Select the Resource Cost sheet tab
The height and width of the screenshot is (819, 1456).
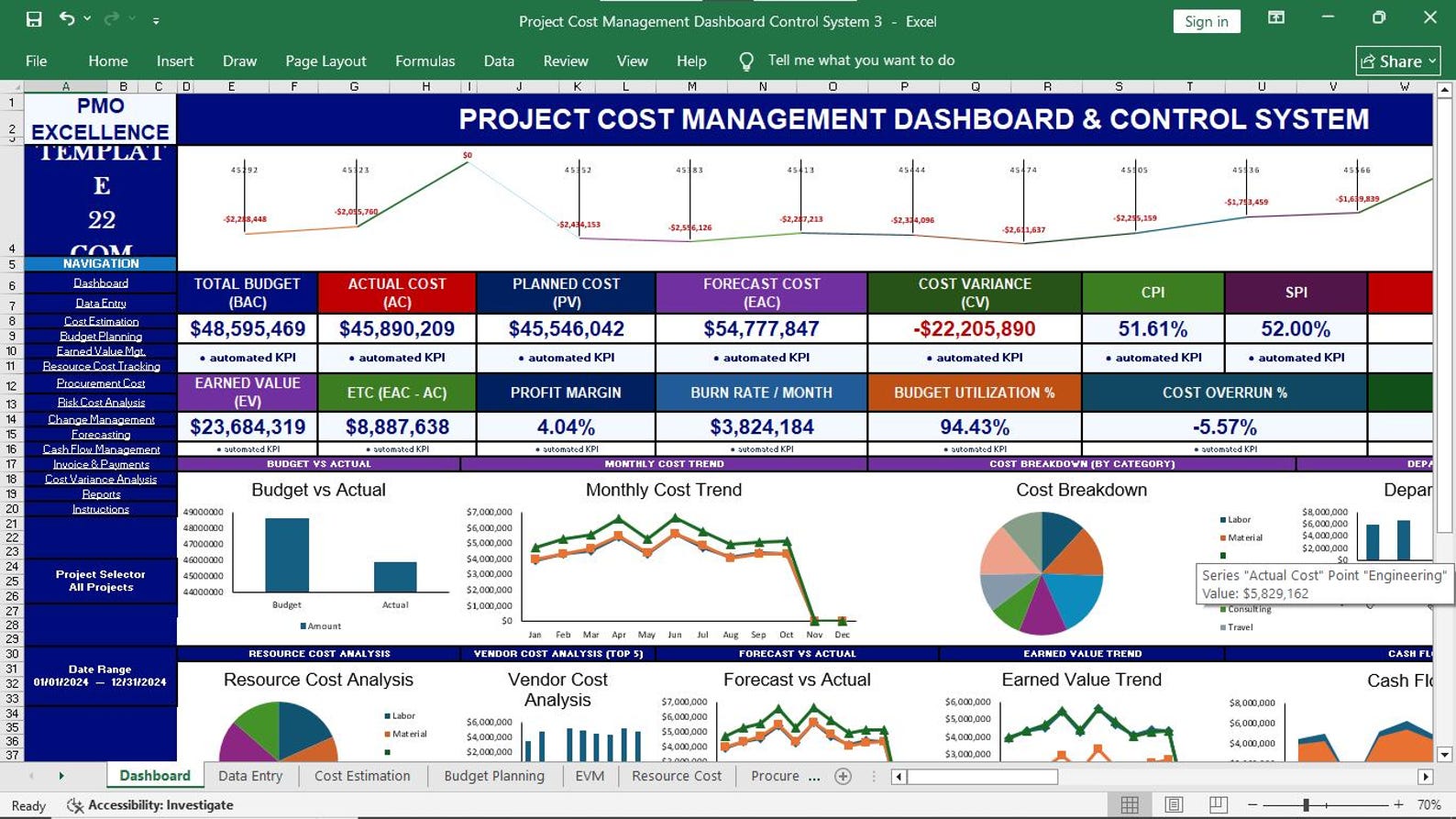pyautogui.click(x=677, y=776)
